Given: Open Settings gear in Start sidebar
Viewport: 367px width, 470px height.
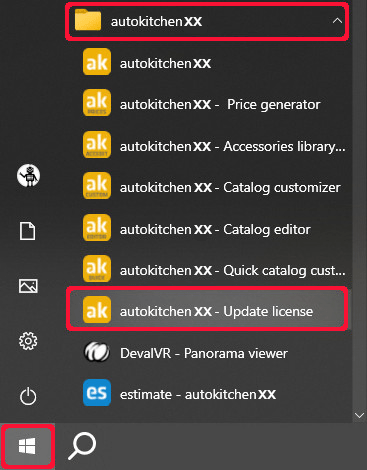Looking at the screenshot, I should [x=28, y=341].
